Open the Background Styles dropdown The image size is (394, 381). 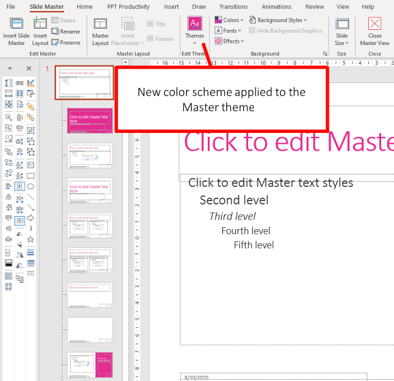click(x=278, y=20)
